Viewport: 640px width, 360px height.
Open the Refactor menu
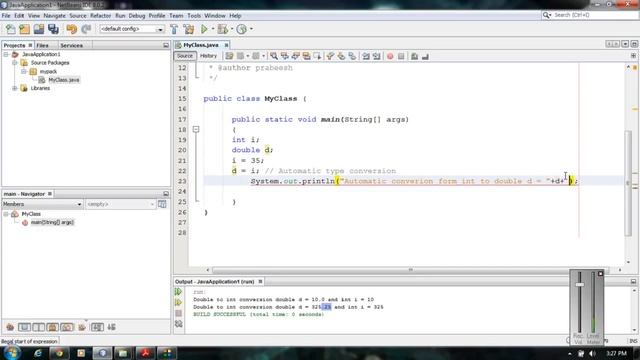[100, 16]
